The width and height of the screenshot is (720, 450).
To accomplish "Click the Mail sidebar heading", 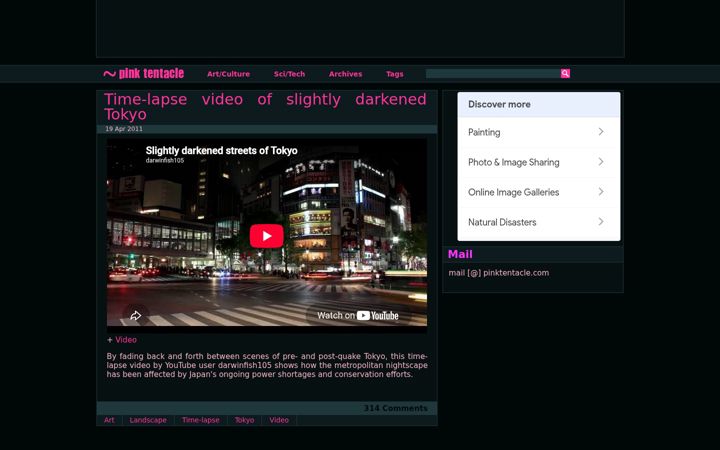I will click(460, 254).
